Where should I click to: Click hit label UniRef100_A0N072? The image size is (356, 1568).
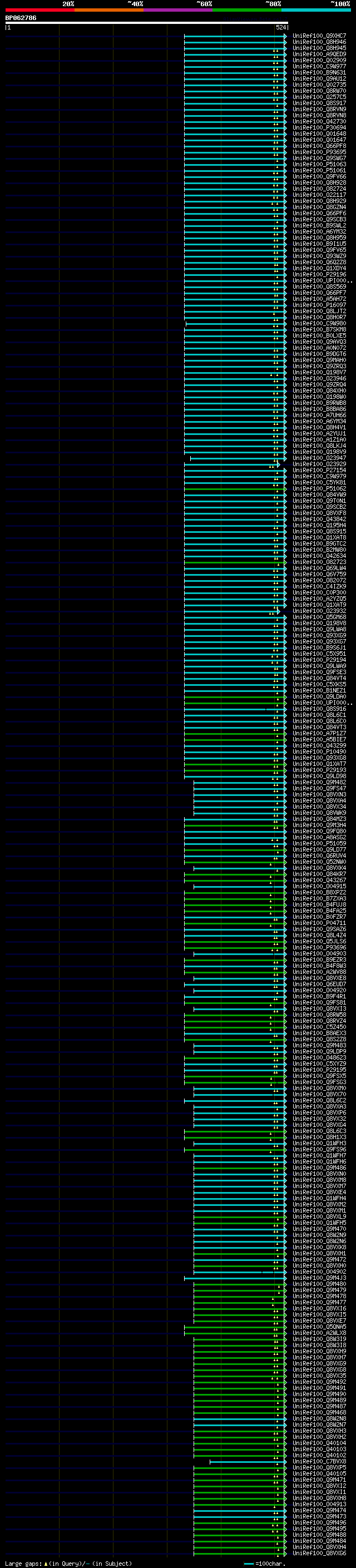click(319, 348)
